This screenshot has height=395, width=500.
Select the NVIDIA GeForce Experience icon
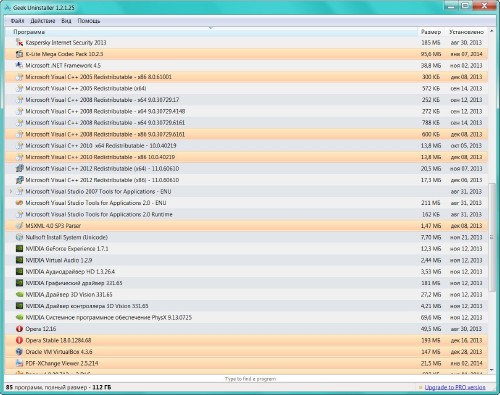19,249
